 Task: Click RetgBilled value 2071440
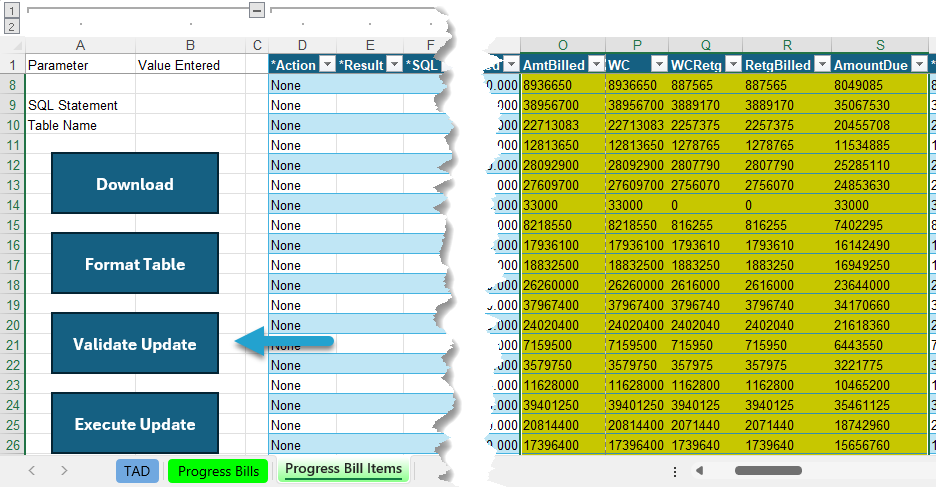787,425
